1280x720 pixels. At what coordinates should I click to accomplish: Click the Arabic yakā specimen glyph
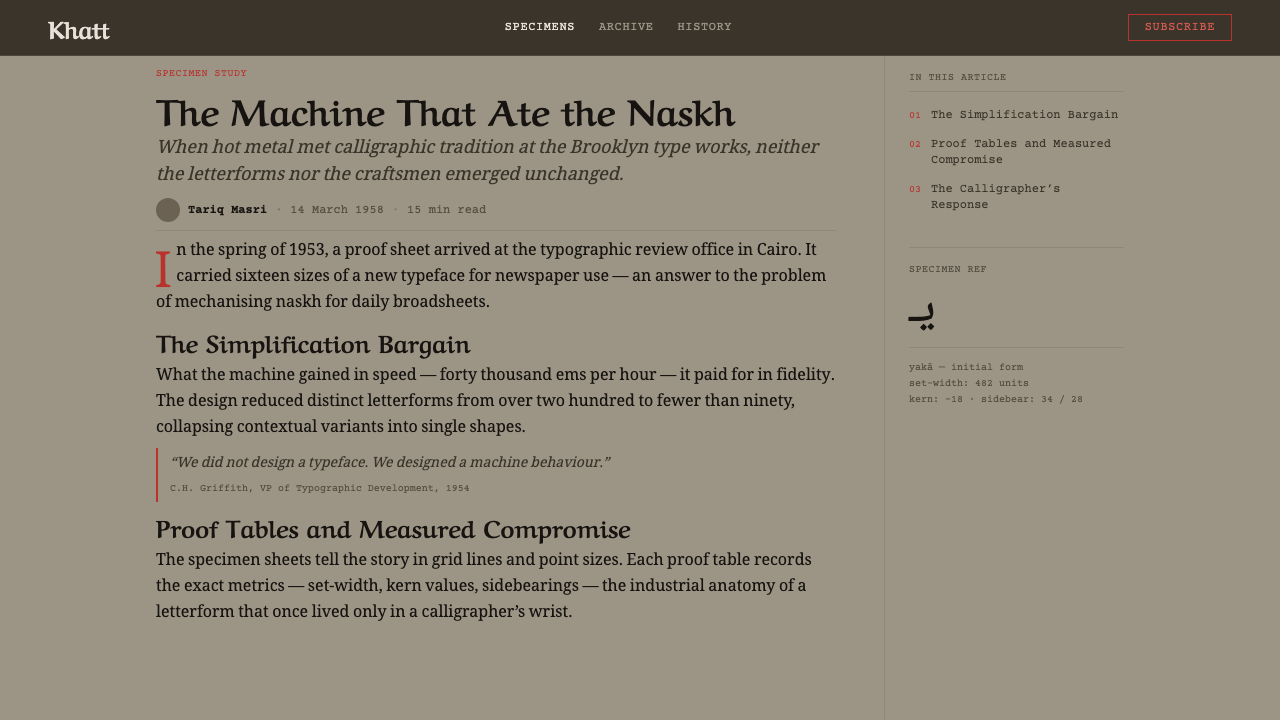tap(921, 315)
